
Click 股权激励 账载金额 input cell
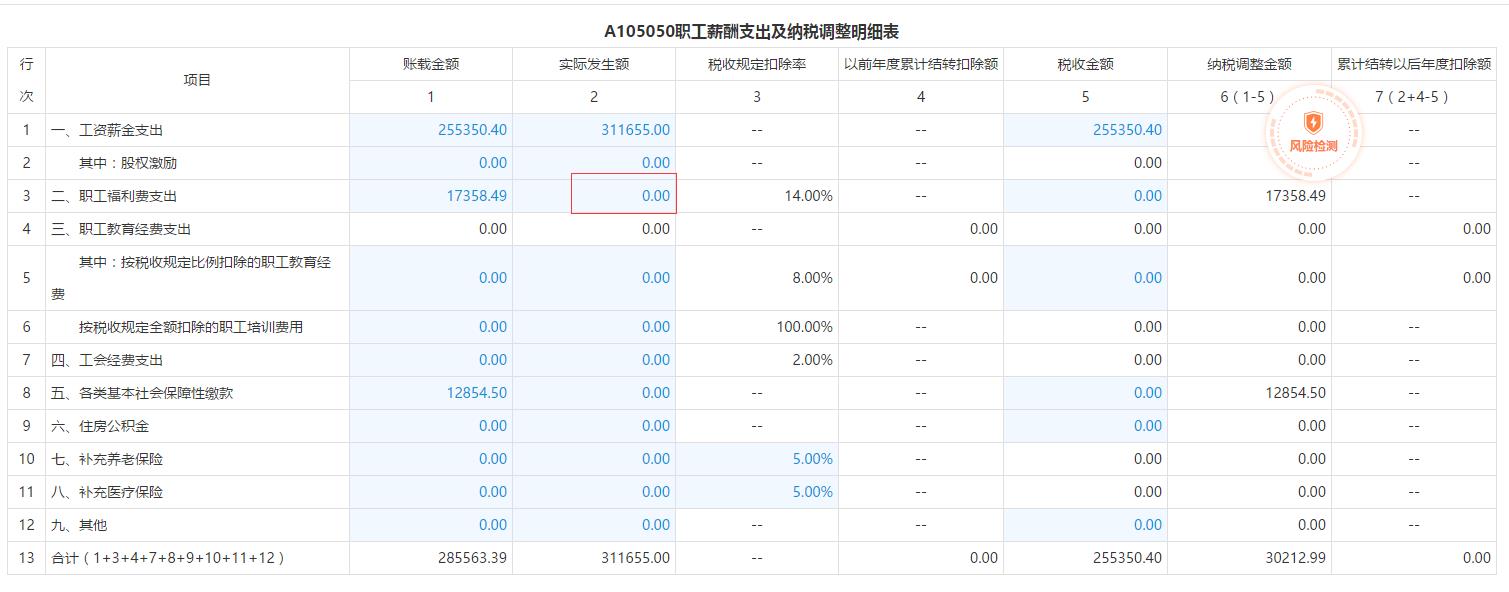tap(431, 163)
